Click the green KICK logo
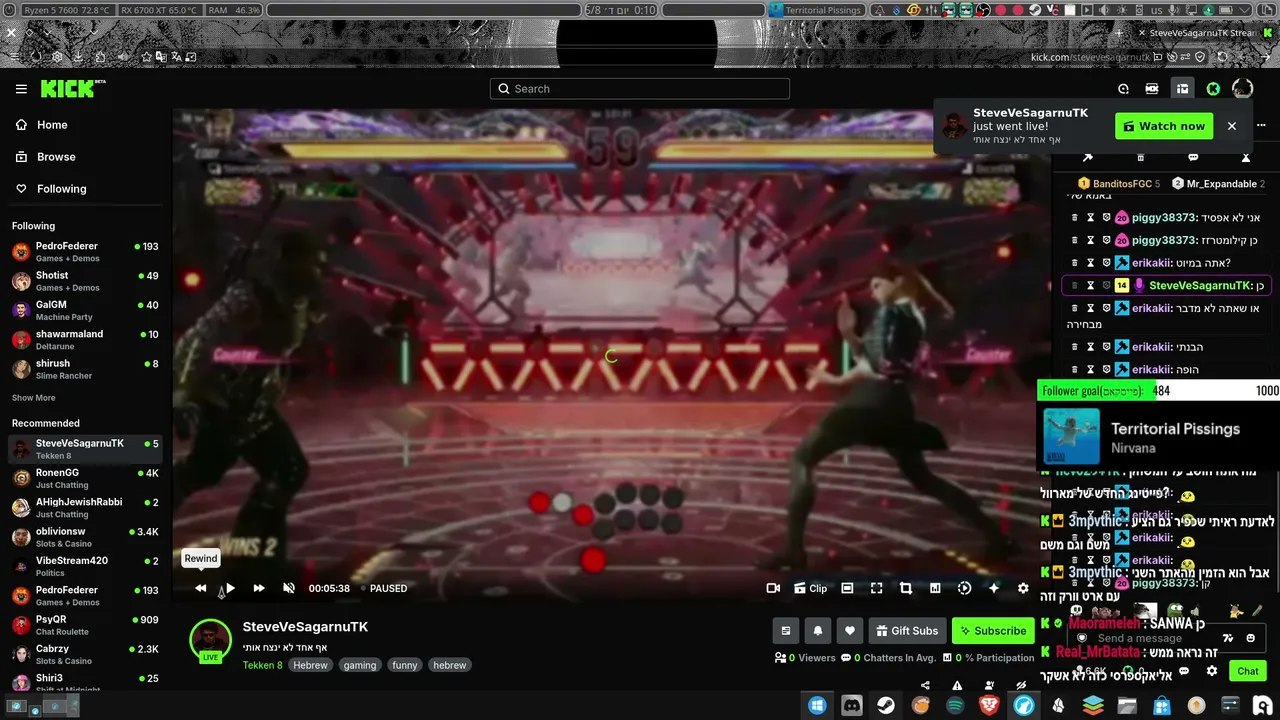The width and height of the screenshot is (1280, 720). coord(73,89)
